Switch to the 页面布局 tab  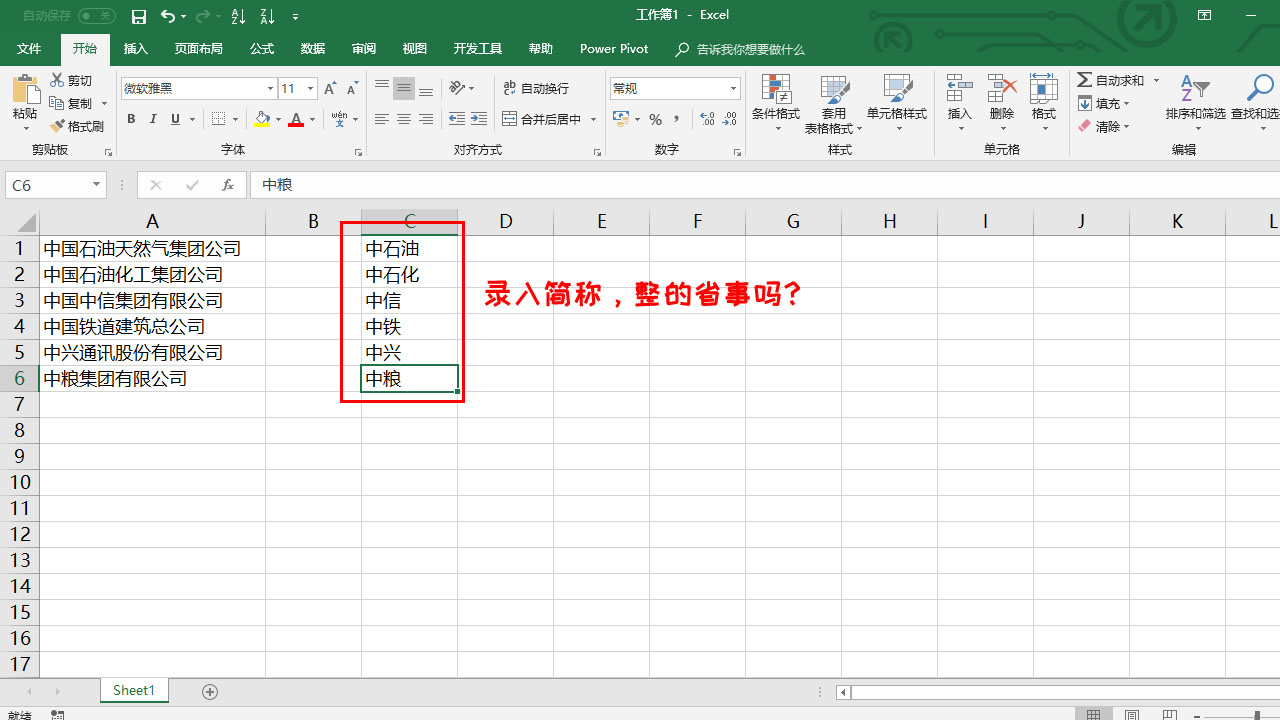[198, 49]
